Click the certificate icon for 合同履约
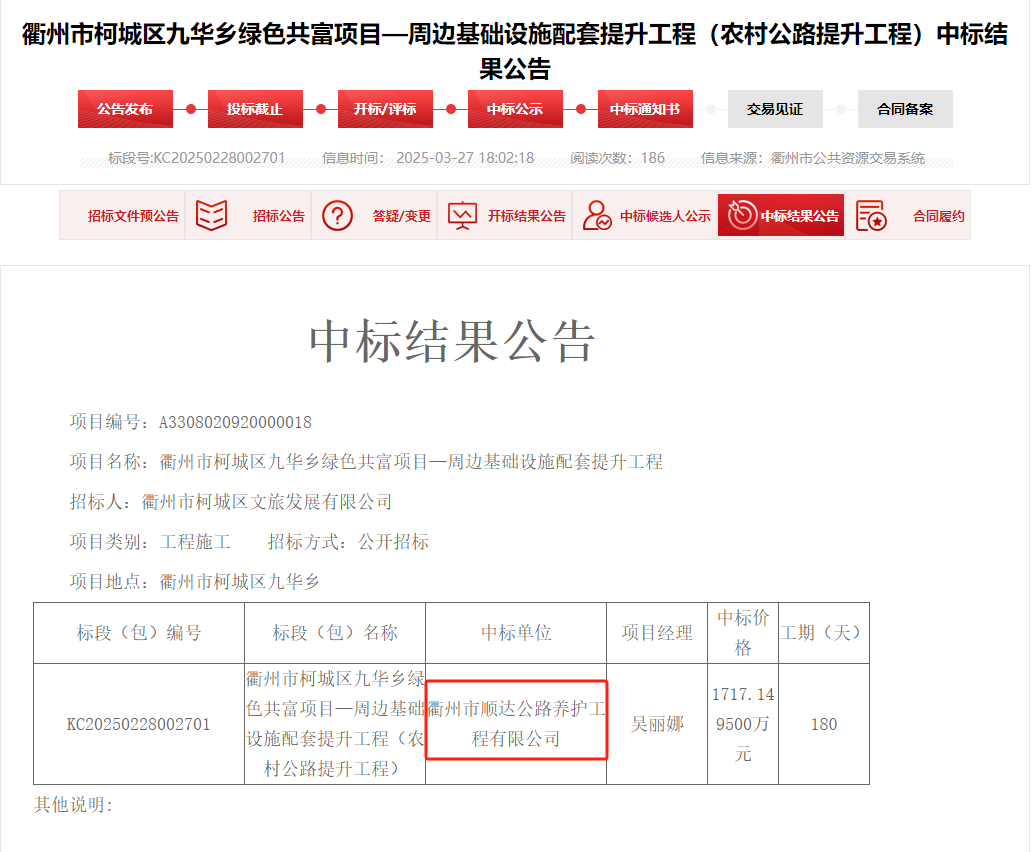 tap(871, 216)
